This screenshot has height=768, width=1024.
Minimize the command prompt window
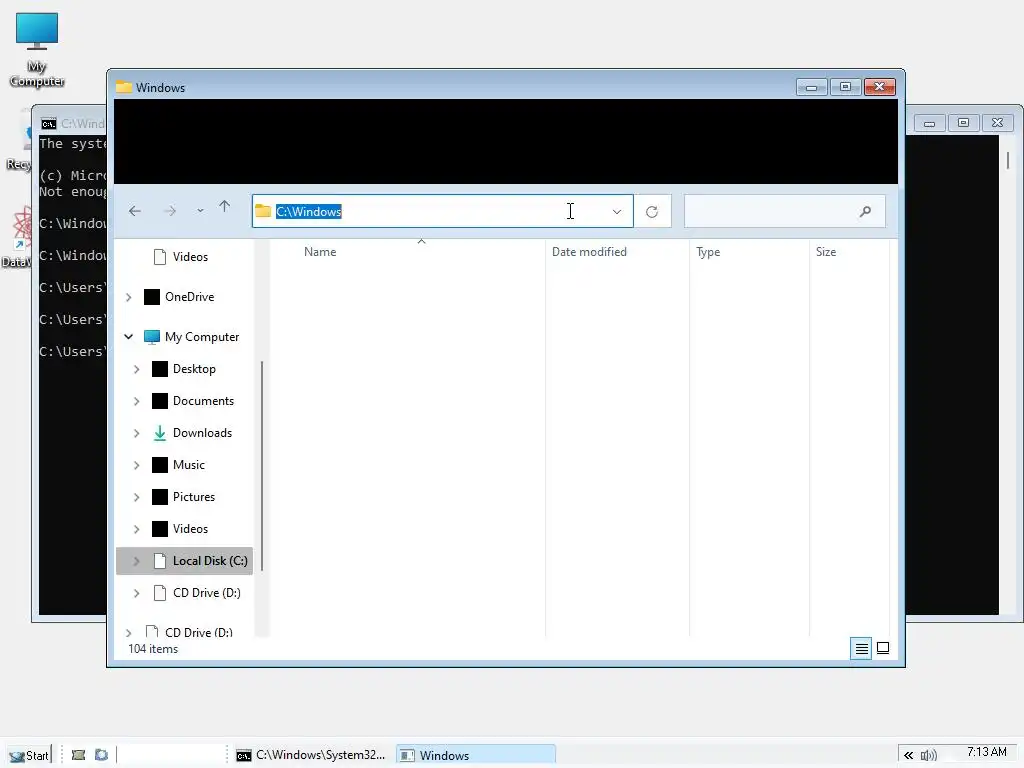click(929, 123)
